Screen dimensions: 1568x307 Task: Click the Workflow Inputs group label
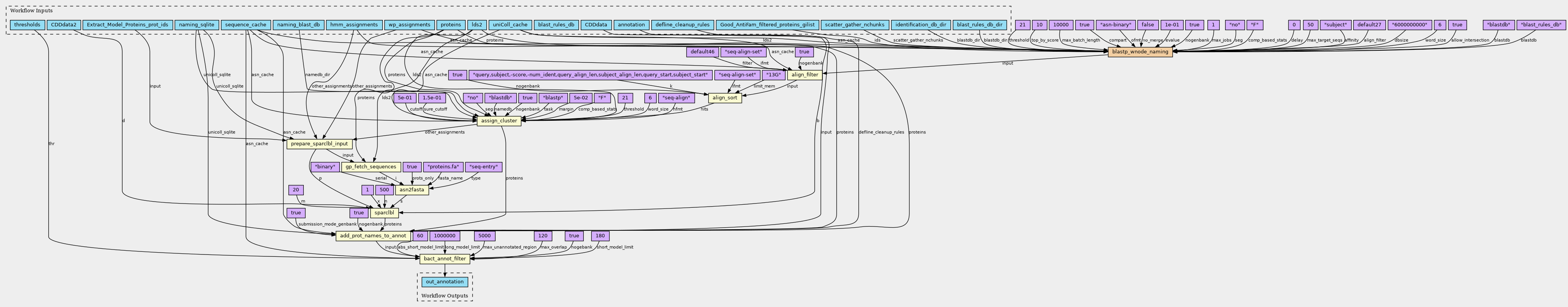click(x=31, y=10)
